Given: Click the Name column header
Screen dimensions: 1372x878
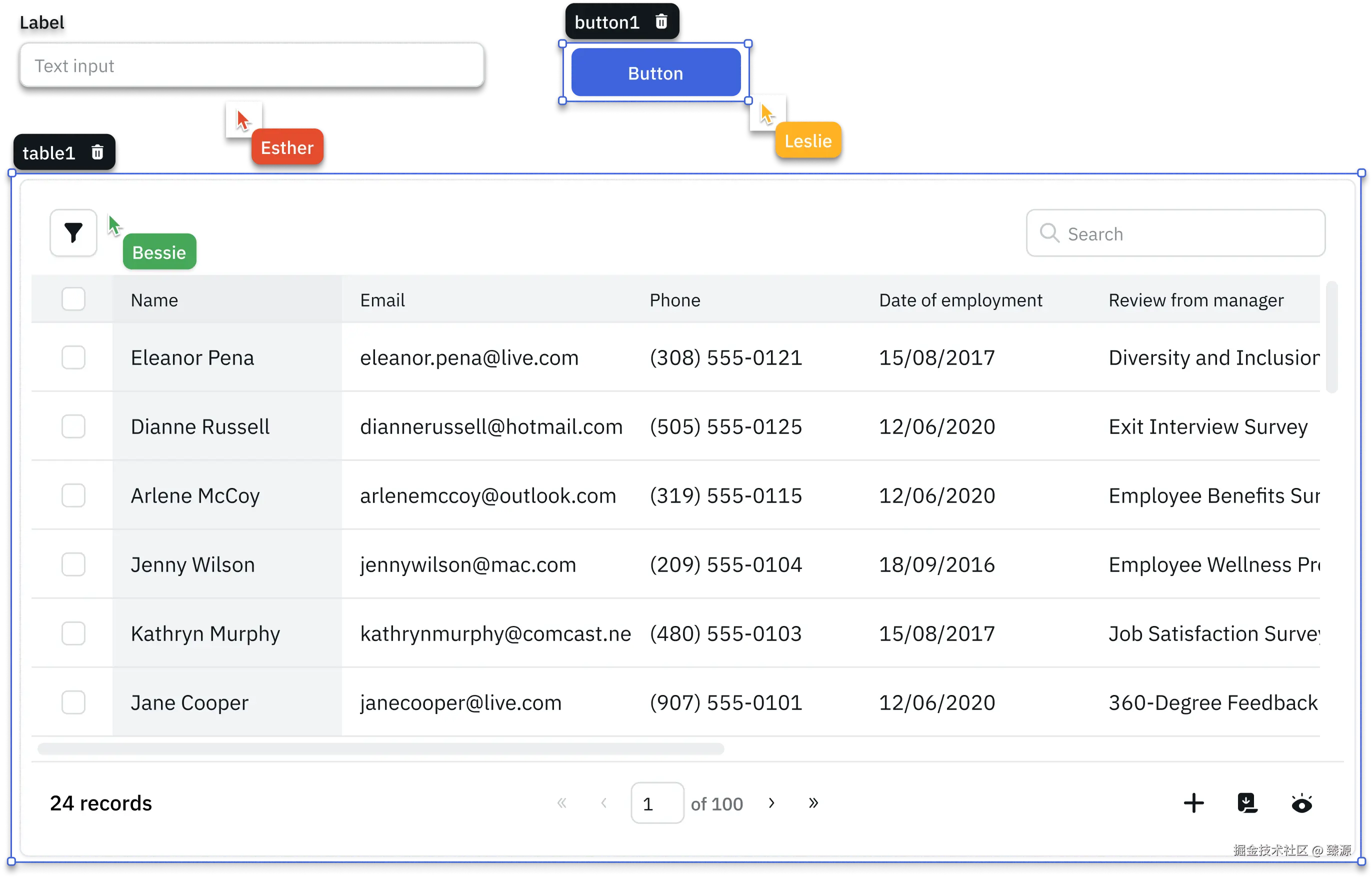Looking at the screenshot, I should (154, 300).
